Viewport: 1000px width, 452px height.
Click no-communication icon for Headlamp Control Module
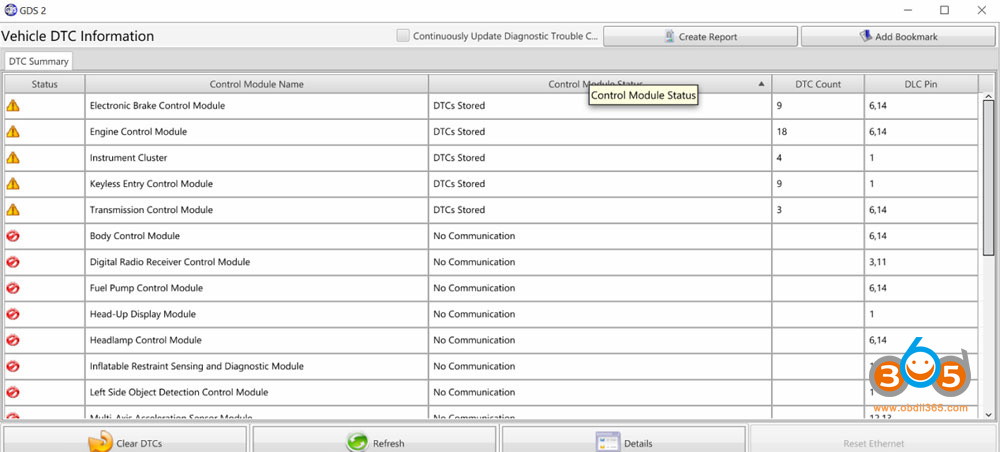13,340
